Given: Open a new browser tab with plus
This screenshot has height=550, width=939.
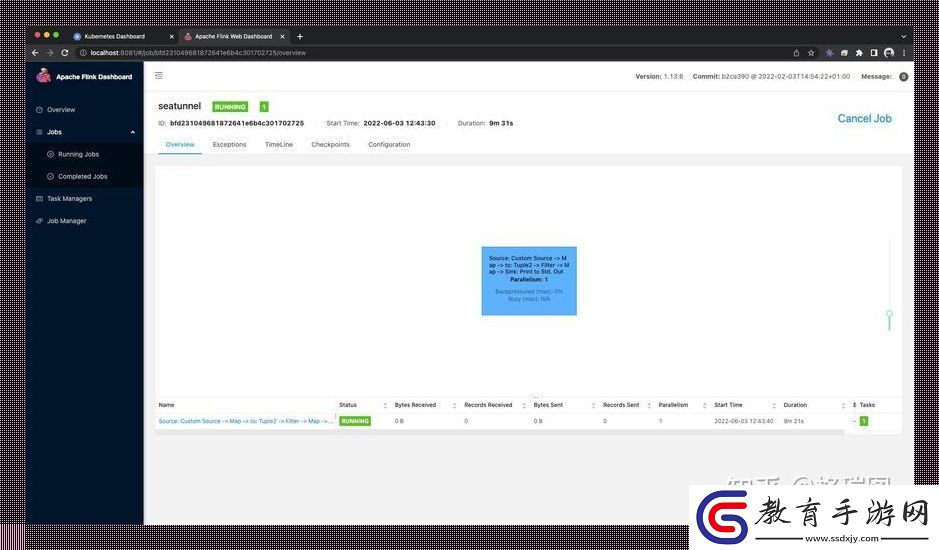Looking at the screenshot, I should coord(300,37).
